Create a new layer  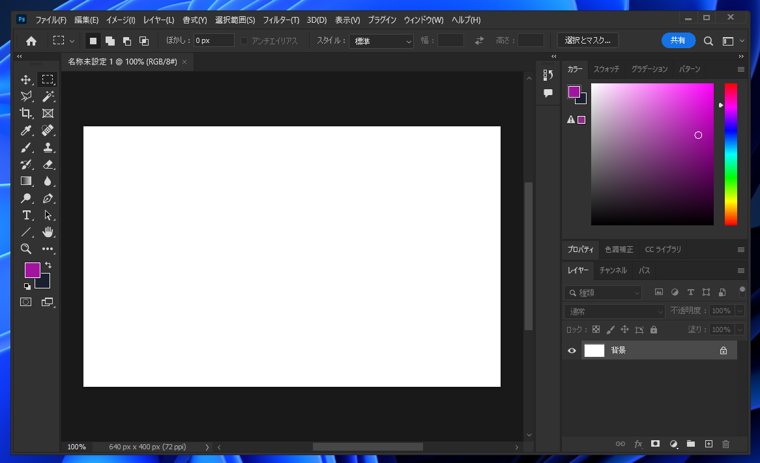[709, 444]
